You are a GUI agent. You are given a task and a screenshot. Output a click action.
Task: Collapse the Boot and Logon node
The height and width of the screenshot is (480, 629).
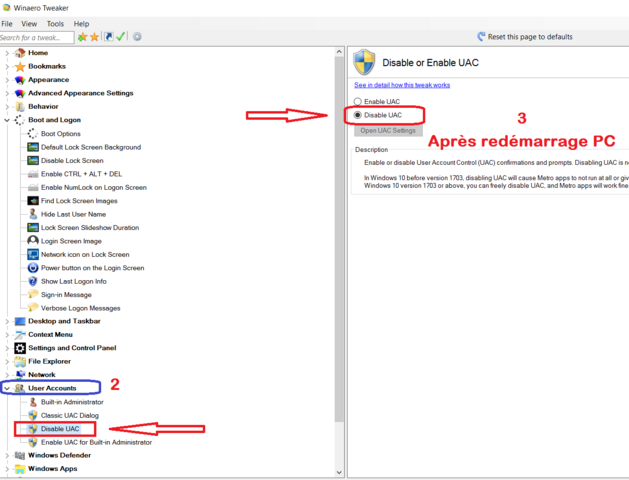coord(7,120)
